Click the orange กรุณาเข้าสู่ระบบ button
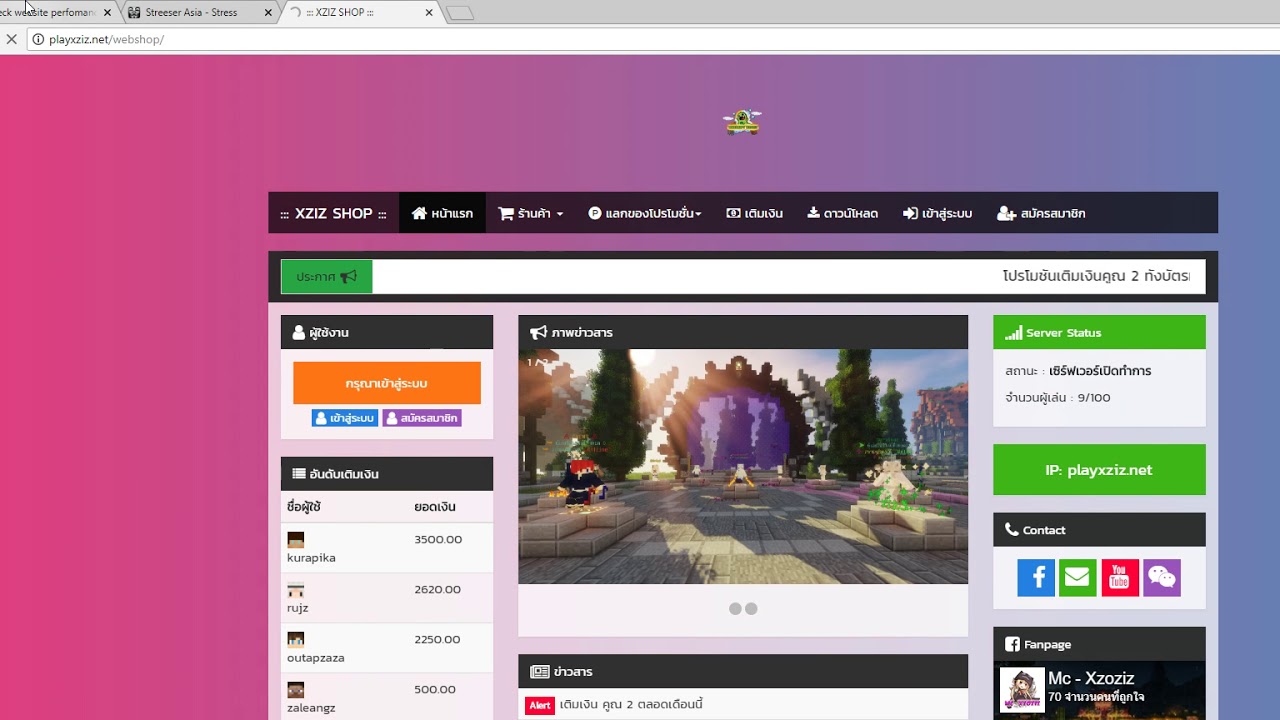This screenshot has height=720, width=1280. coord(387,383)
